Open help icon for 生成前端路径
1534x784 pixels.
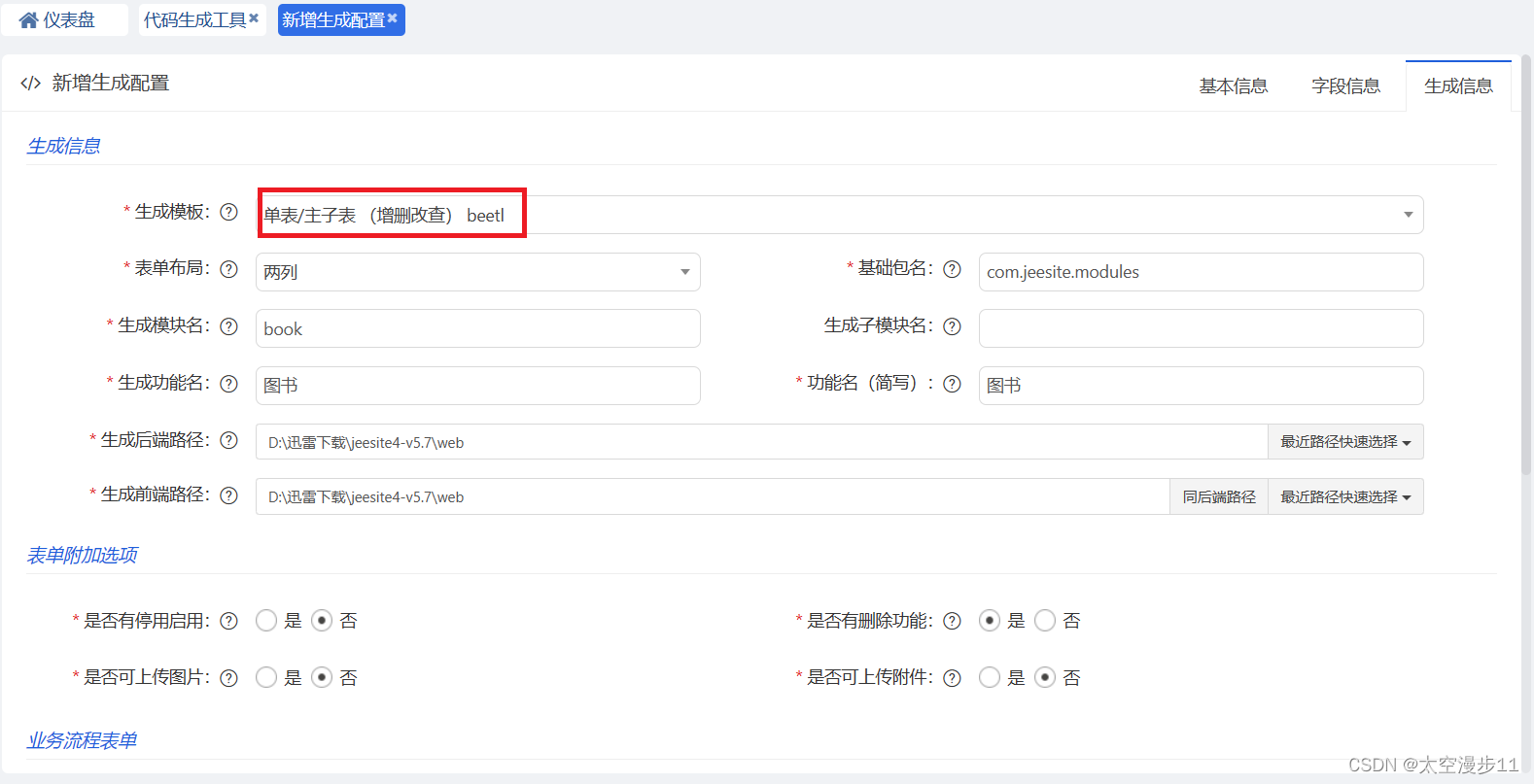228,495
